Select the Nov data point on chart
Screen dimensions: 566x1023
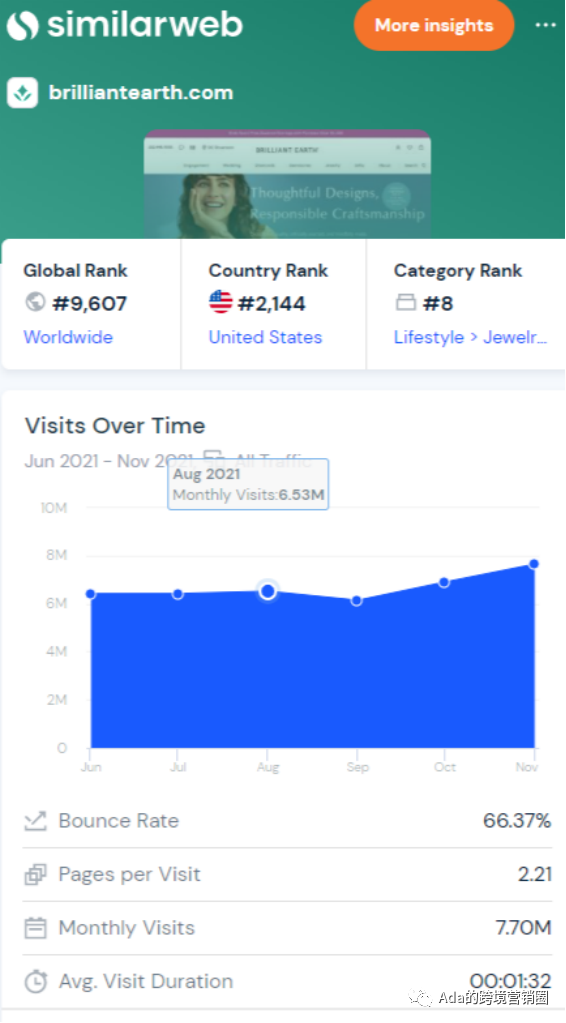coord(533,564)
